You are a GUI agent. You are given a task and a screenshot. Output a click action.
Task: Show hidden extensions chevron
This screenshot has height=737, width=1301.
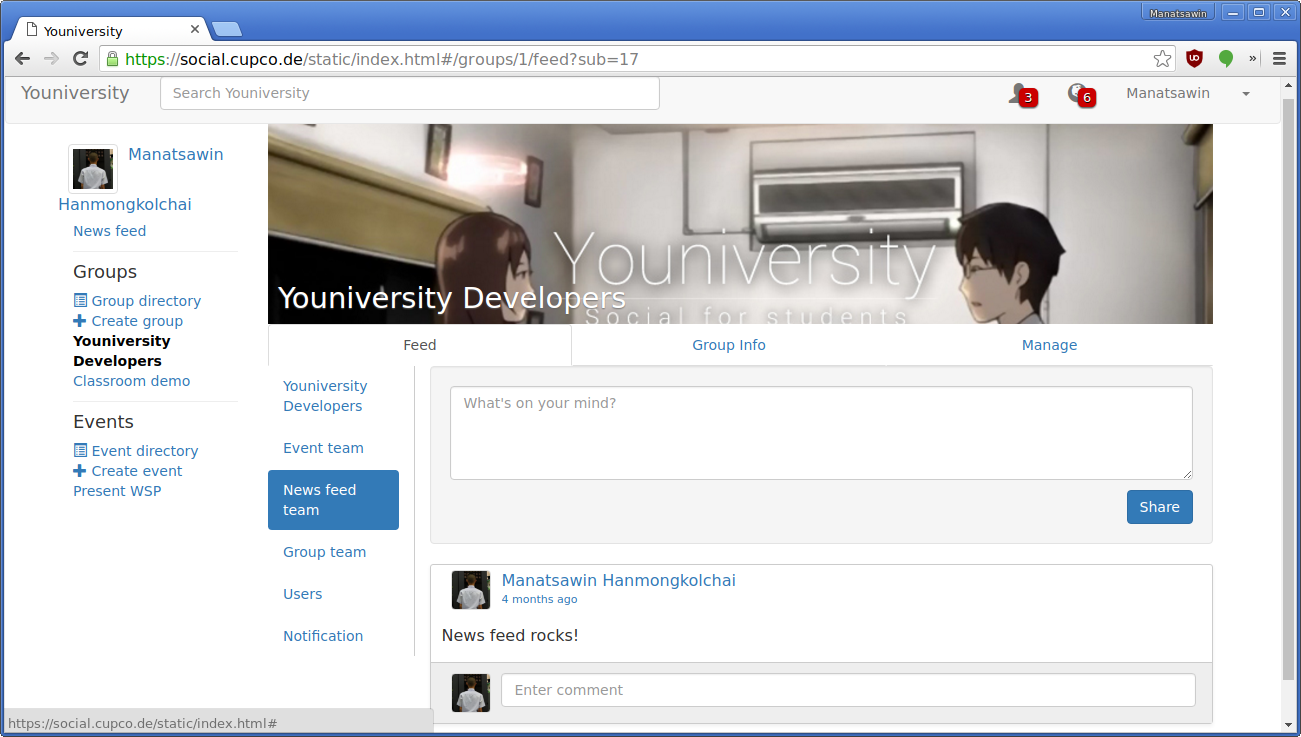[1253, 59]
